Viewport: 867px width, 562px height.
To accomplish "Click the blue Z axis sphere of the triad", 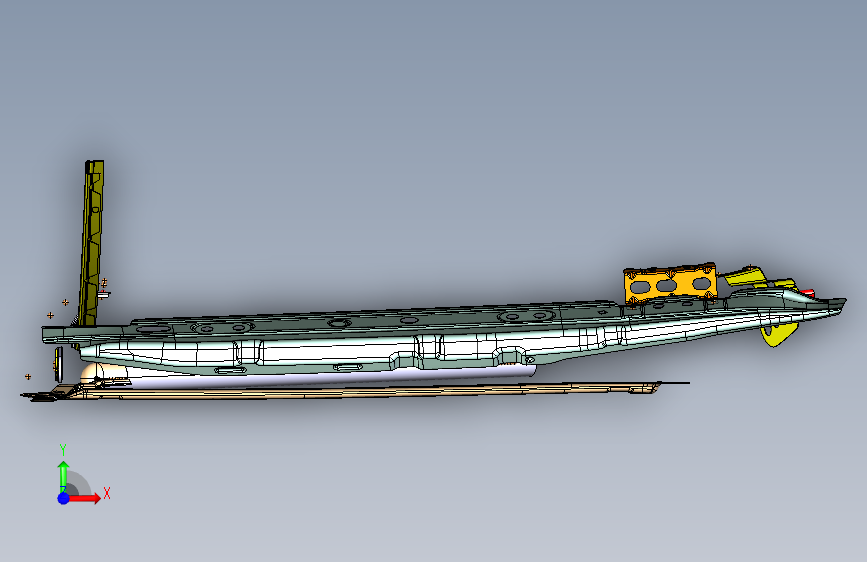I will coord(63,498).
